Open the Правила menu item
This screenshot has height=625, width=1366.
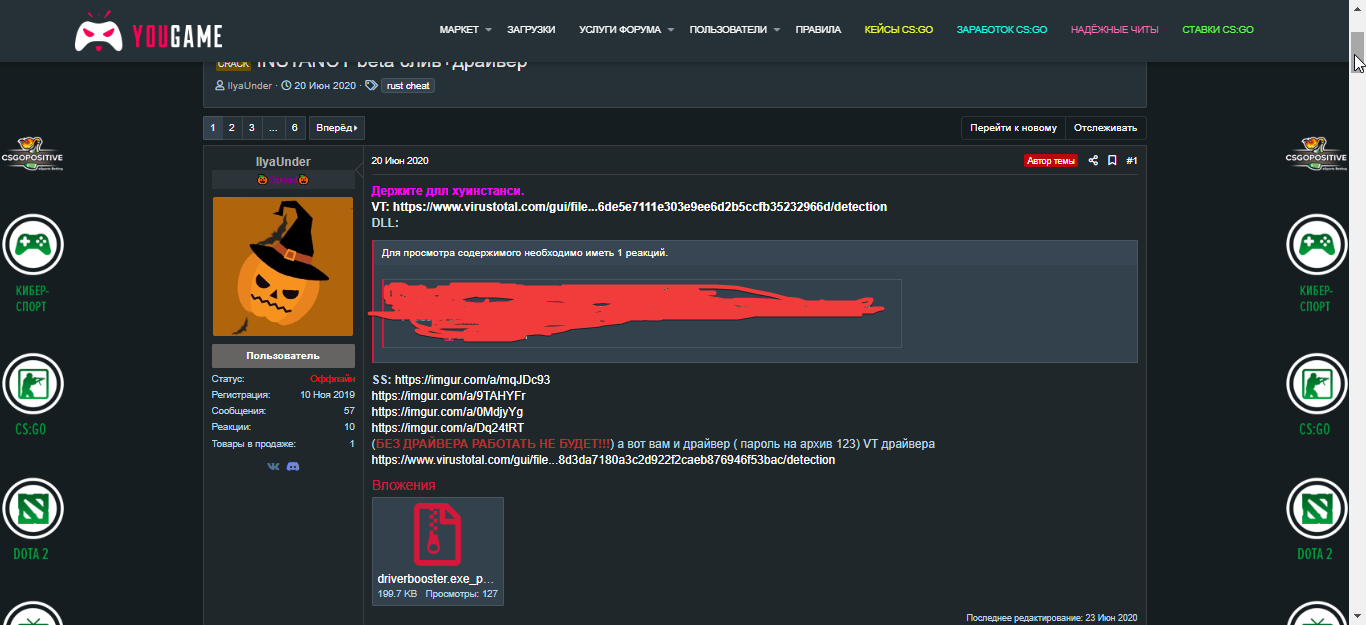pos(817,30)
